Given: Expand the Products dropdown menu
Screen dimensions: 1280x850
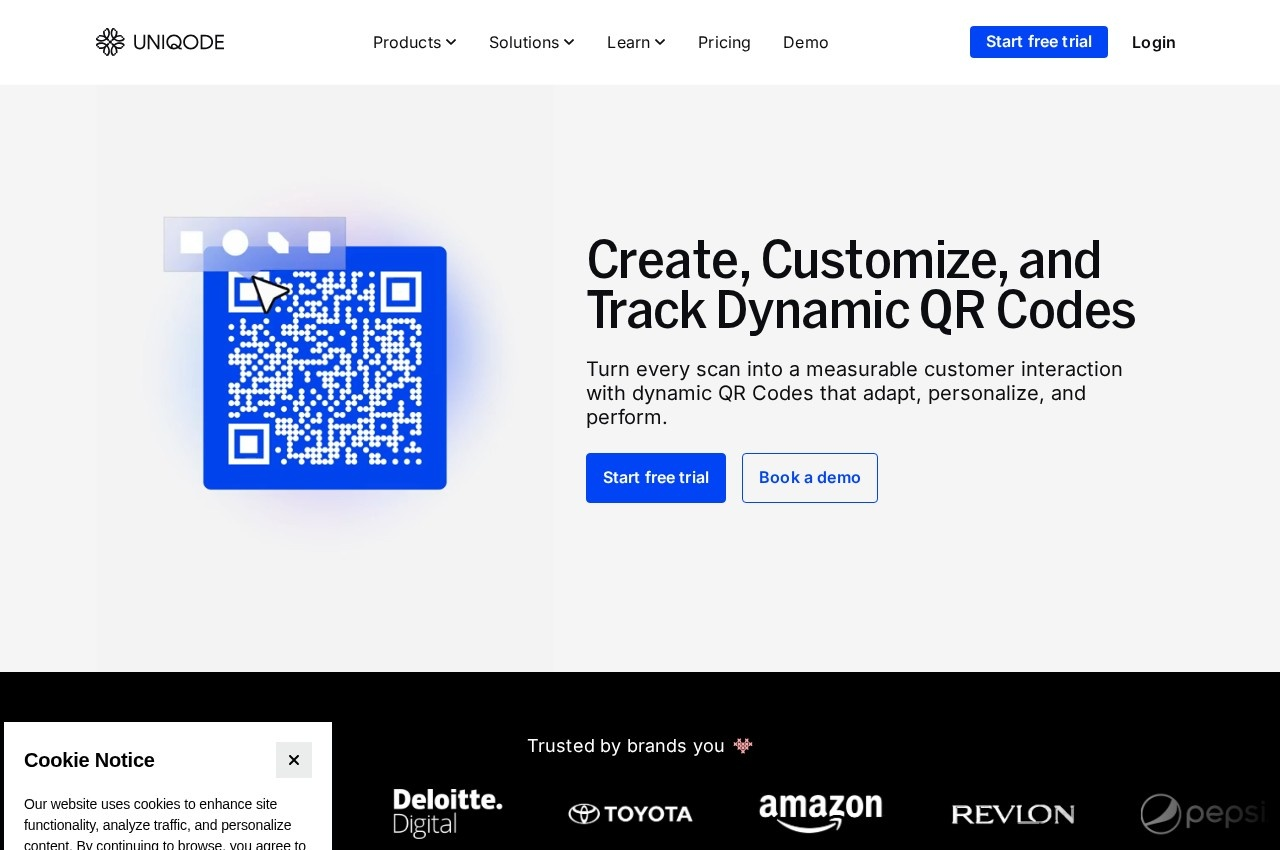Looking at the screenshot, I should pos(414,42).
